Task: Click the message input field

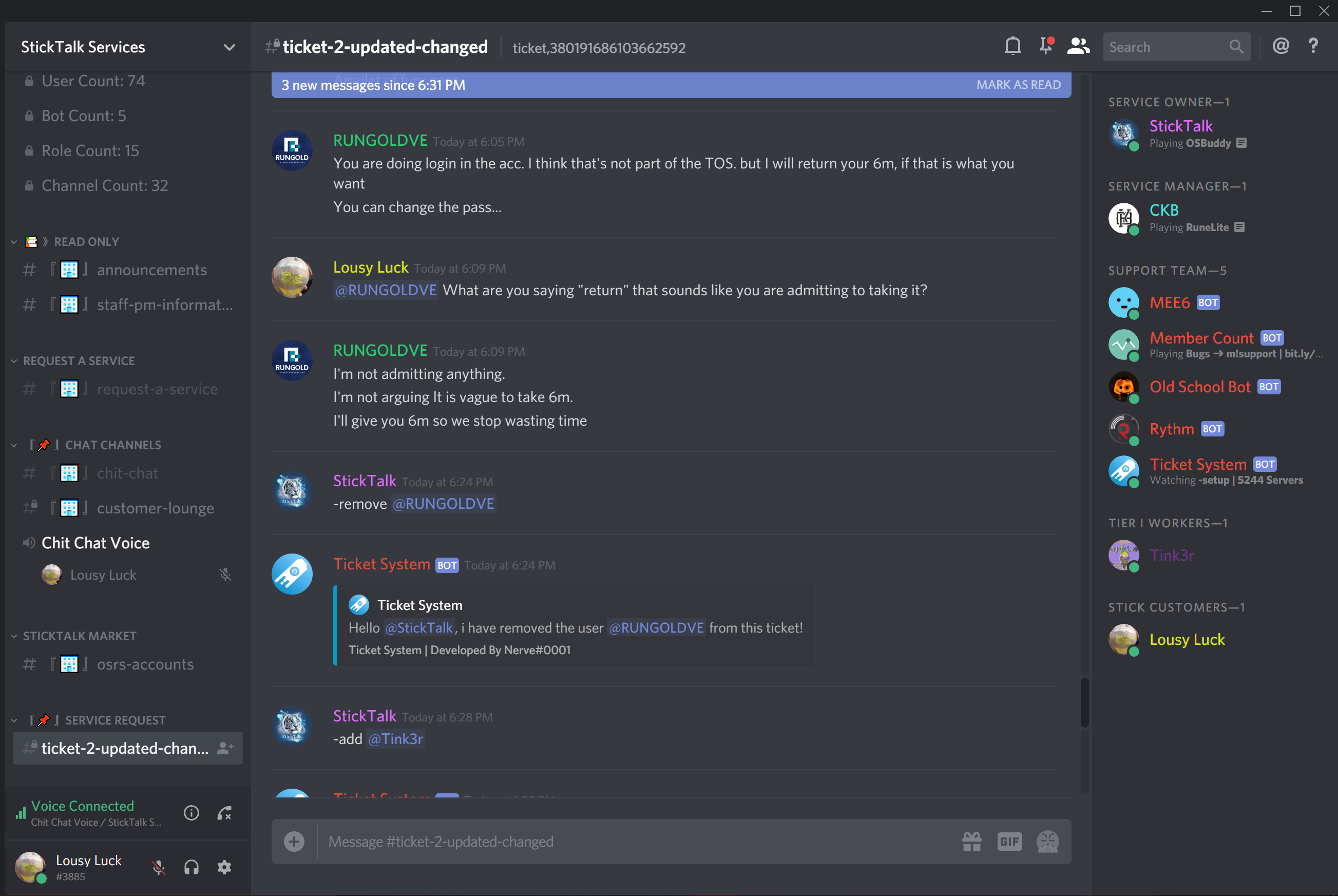Action: click(628, 842)
